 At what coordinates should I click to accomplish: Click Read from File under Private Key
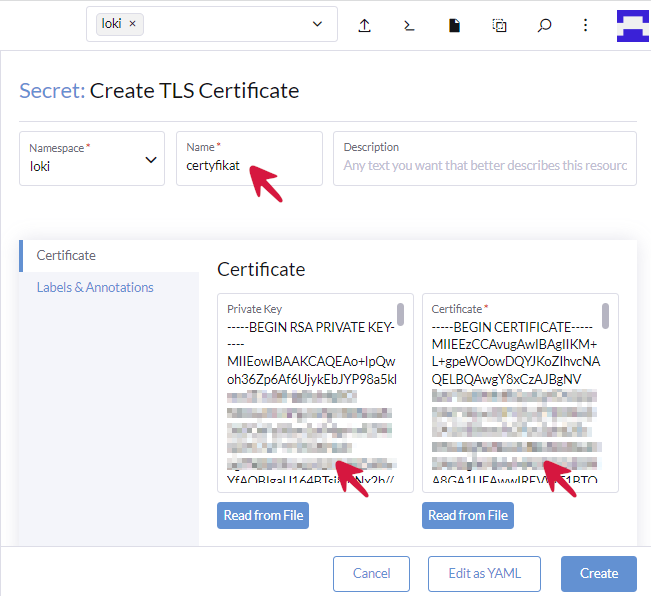[x=263, y=516]
